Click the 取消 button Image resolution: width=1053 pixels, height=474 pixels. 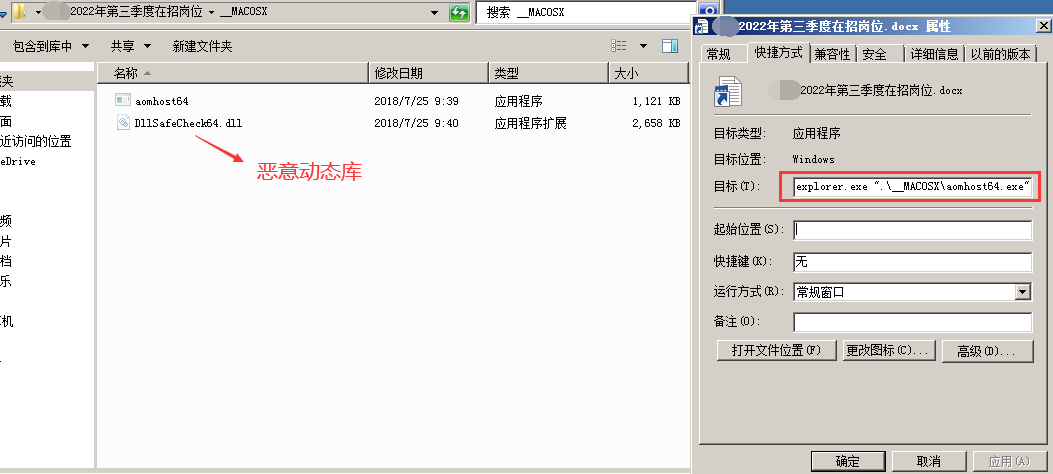[928, 461]
